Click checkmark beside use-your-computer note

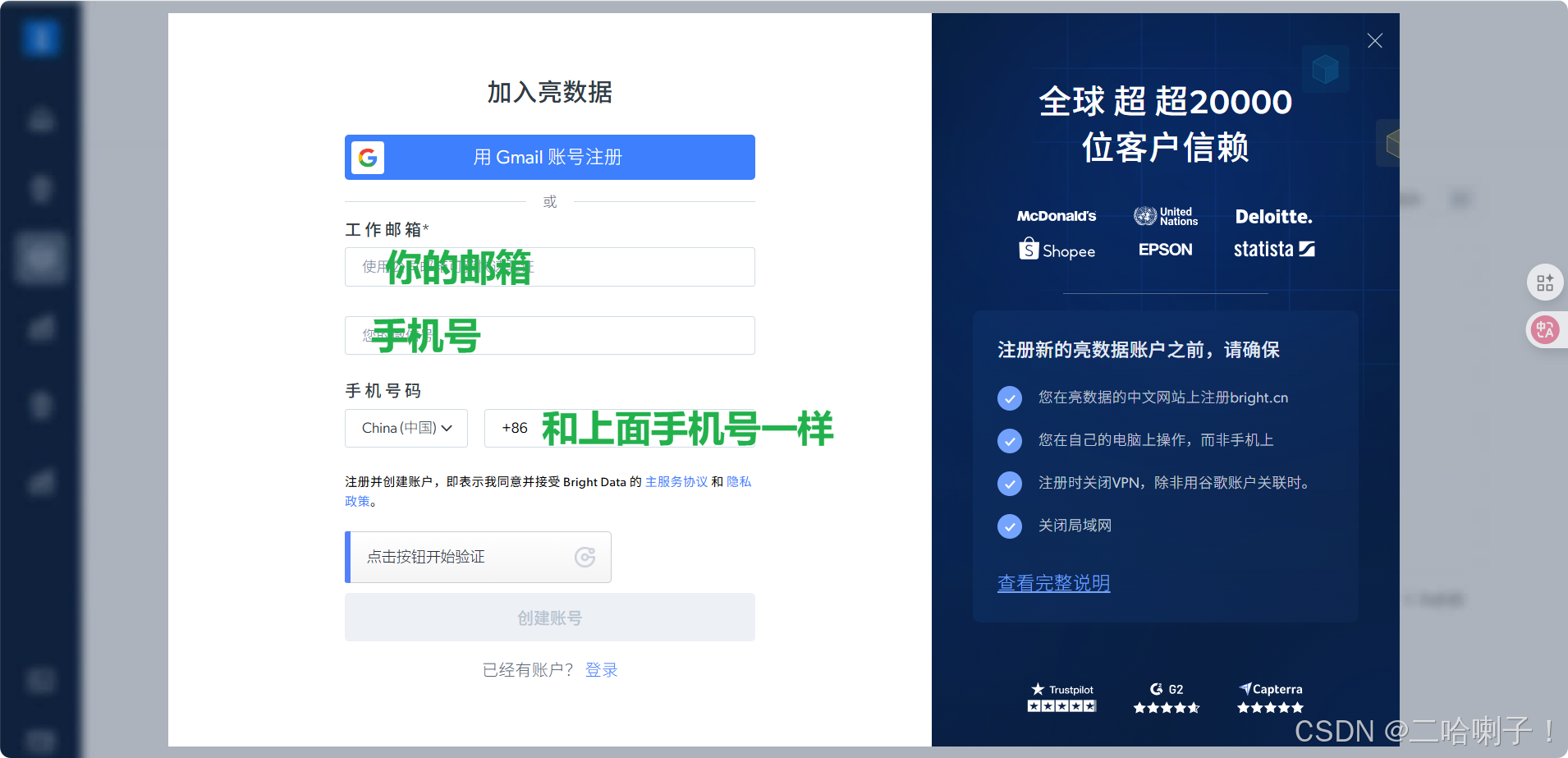click(x=1010, y=441)
